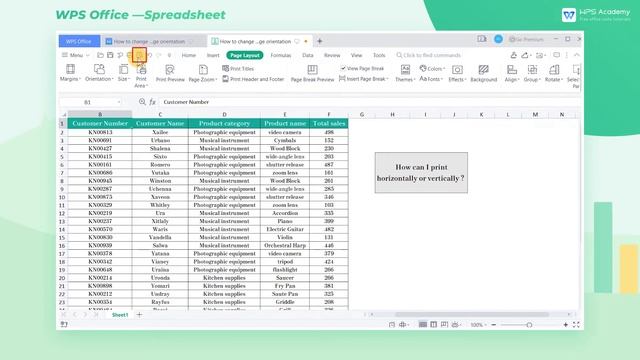Open the Margins dropdown
Screen dimensions: 640x360
(70, 73)
